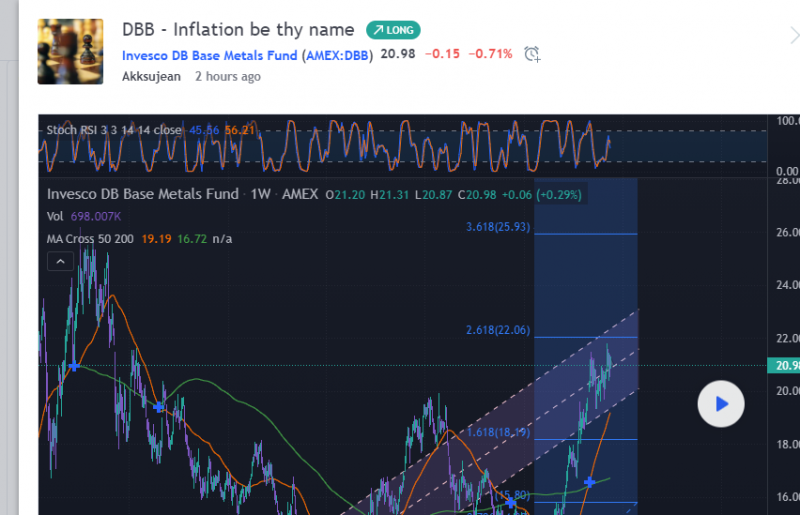
Task: Click the next arrow at top right
Action: pyautogui.click(x=793, y=35)
